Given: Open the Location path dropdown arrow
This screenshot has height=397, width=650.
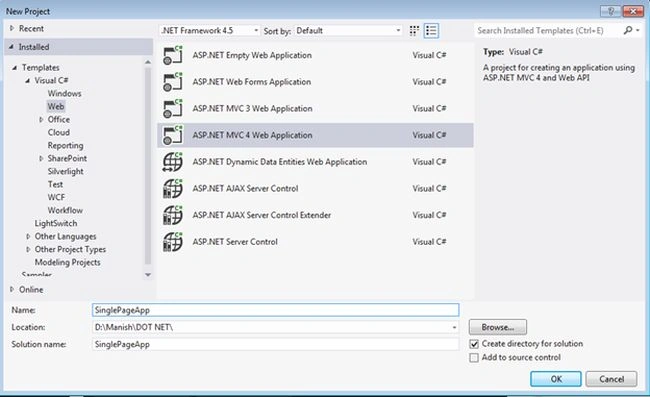Looking at the screenshot, I should (454, 327).
